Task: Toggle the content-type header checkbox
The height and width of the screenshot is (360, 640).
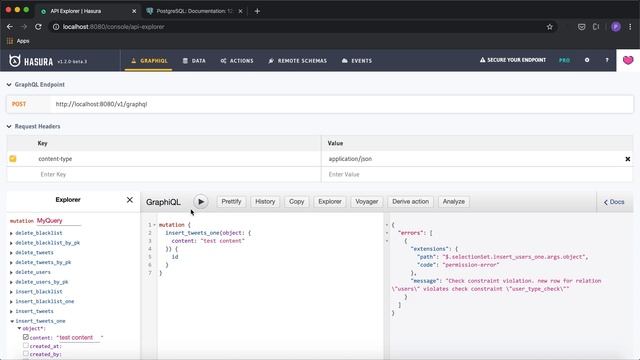Action: (x=13, y=159)
